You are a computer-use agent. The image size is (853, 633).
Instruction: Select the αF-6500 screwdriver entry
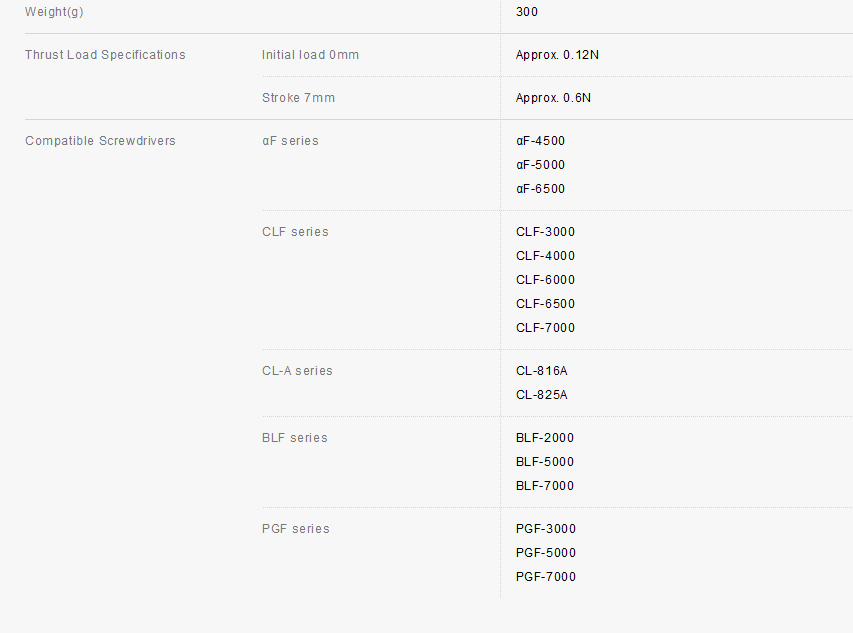tap(540, 189)
